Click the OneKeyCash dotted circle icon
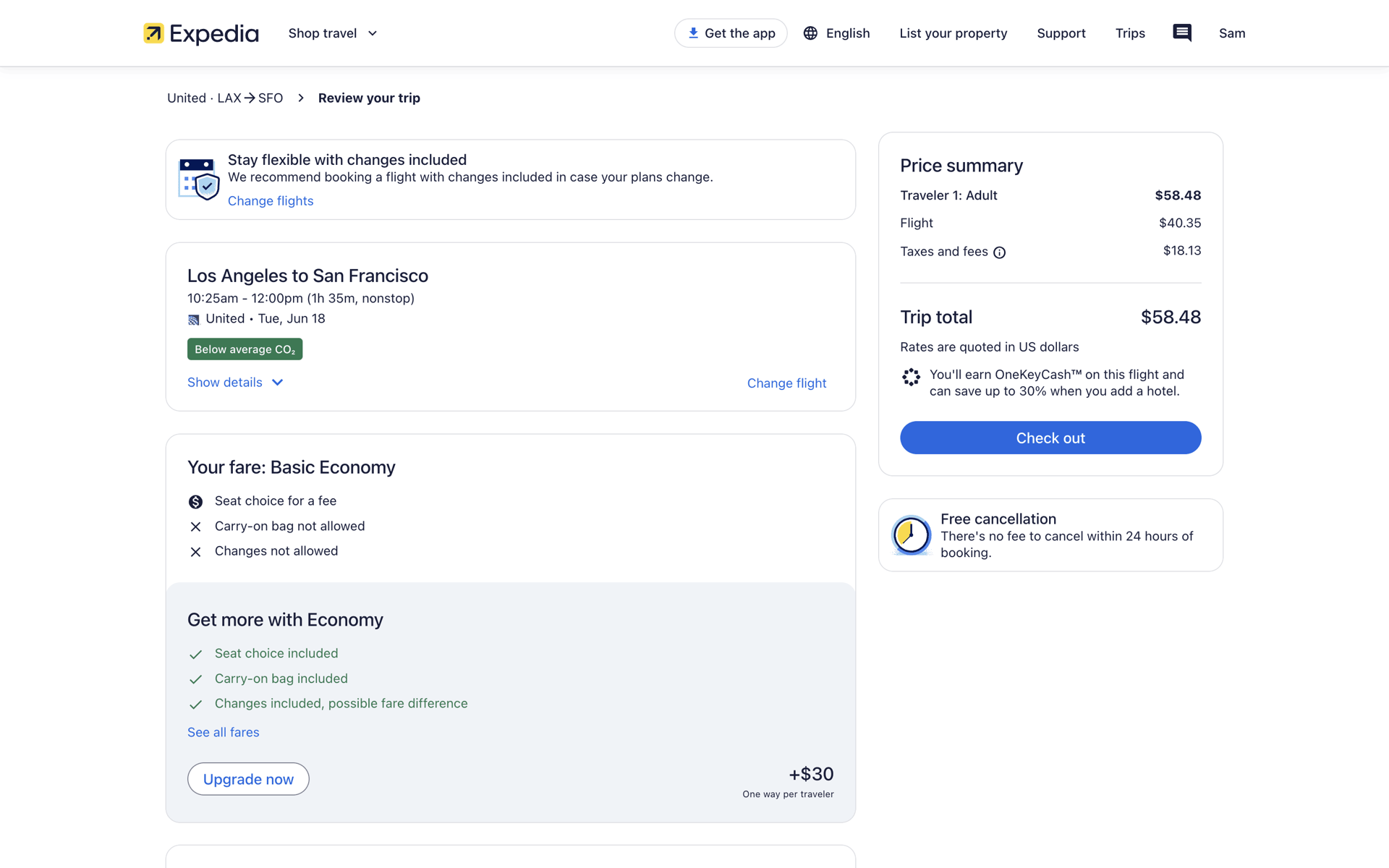Screen dimensions: 1389x868 point(911,377)
